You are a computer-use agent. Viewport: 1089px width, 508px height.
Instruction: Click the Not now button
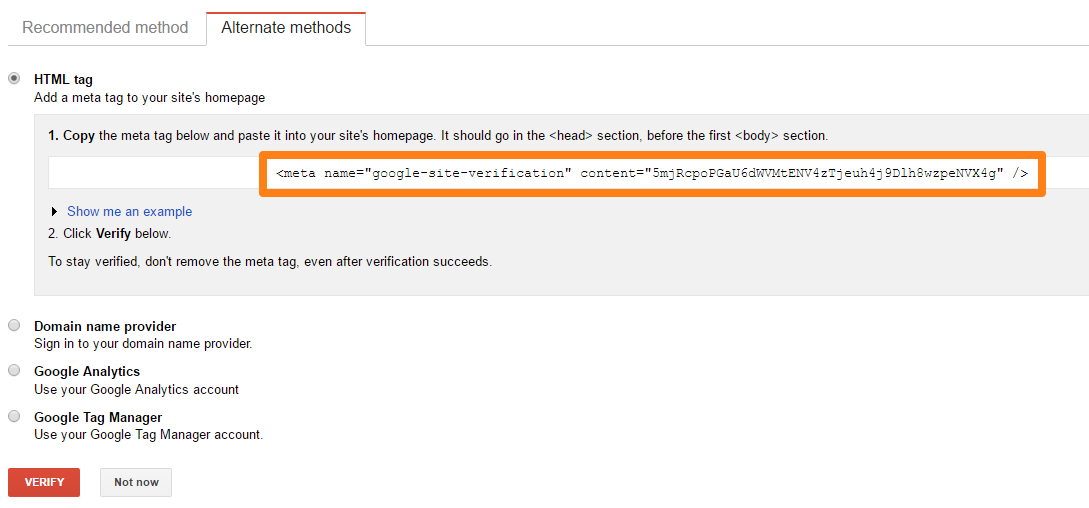click(136, 482)
